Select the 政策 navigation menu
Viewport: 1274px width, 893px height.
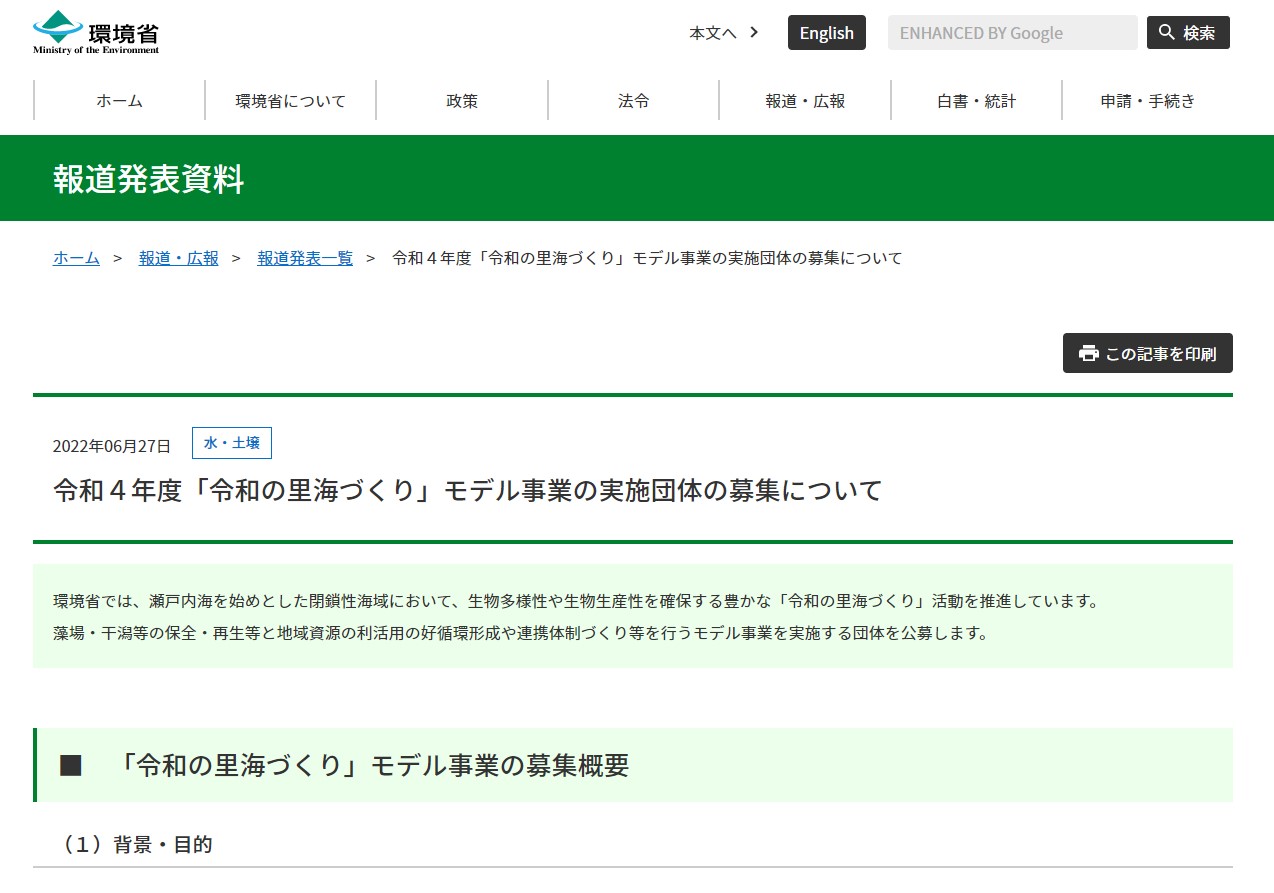(x=462, y=100)
